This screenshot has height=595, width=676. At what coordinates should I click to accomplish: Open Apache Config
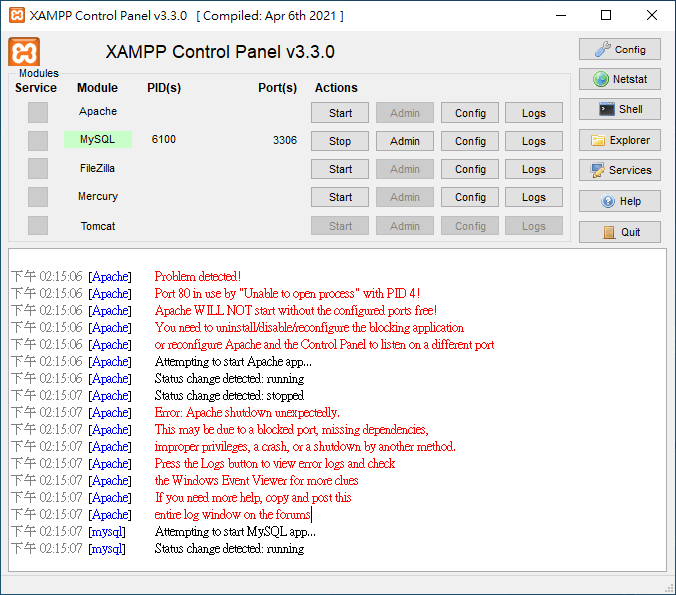coord(469,113)
